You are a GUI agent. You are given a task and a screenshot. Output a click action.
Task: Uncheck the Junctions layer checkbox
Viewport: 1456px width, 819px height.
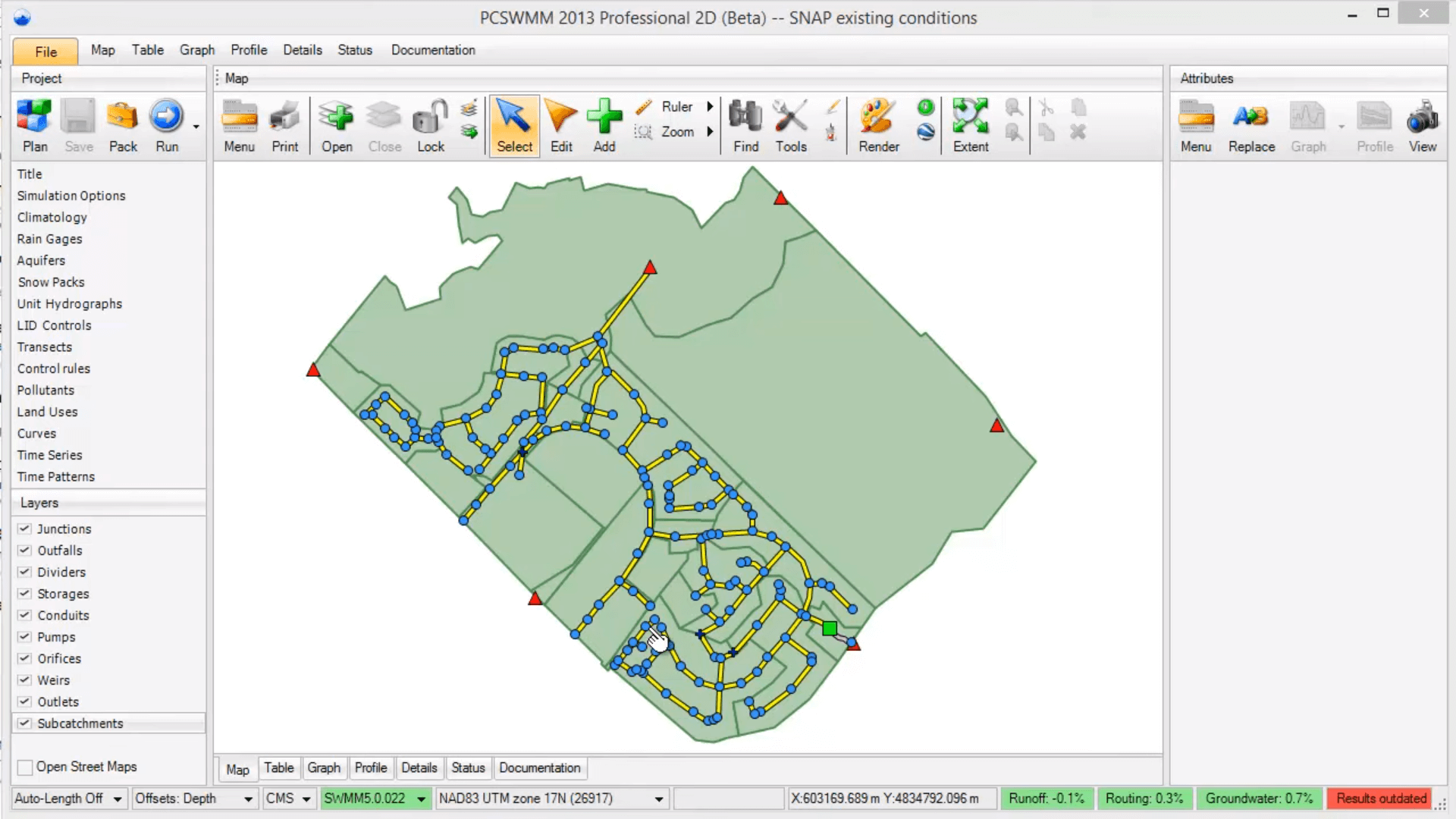pos(25,529)
